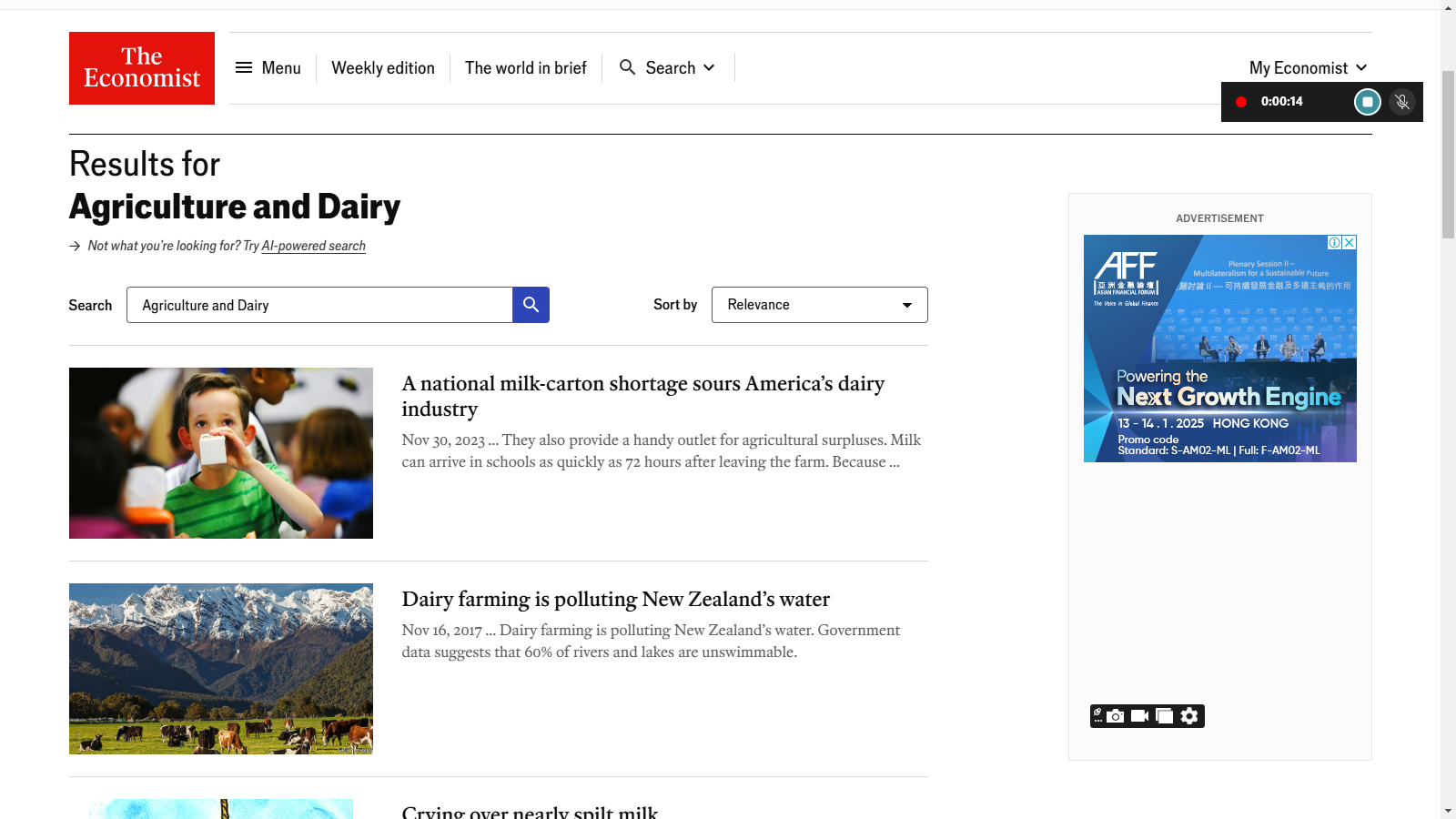Expand the Search dropdown in header
The width and height of the screenshot is (1456, 819).
[x=667, y=68]
